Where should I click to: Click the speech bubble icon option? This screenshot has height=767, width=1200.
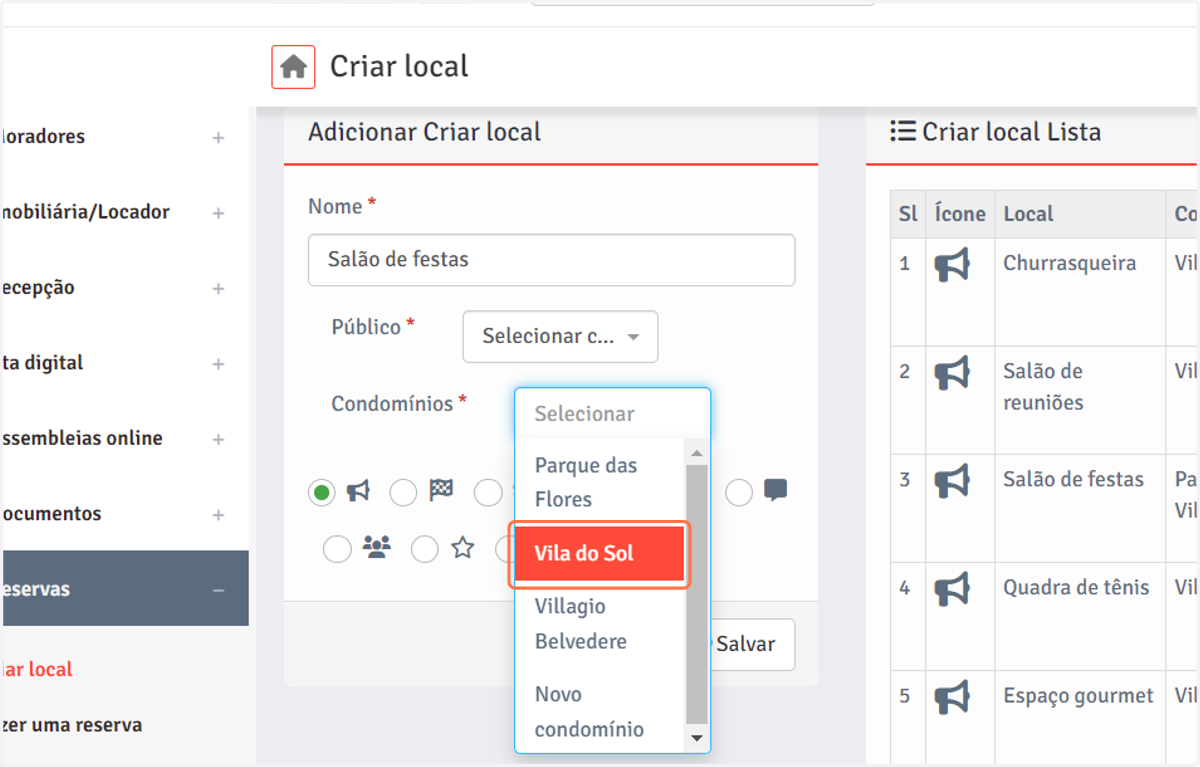[776, 491]
